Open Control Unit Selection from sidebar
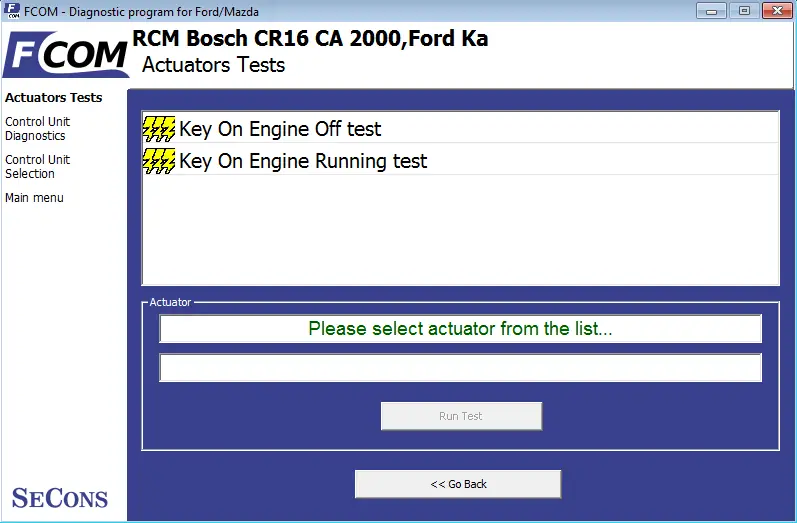The width and height of the screenshot is (797, 523). point(38,167)
